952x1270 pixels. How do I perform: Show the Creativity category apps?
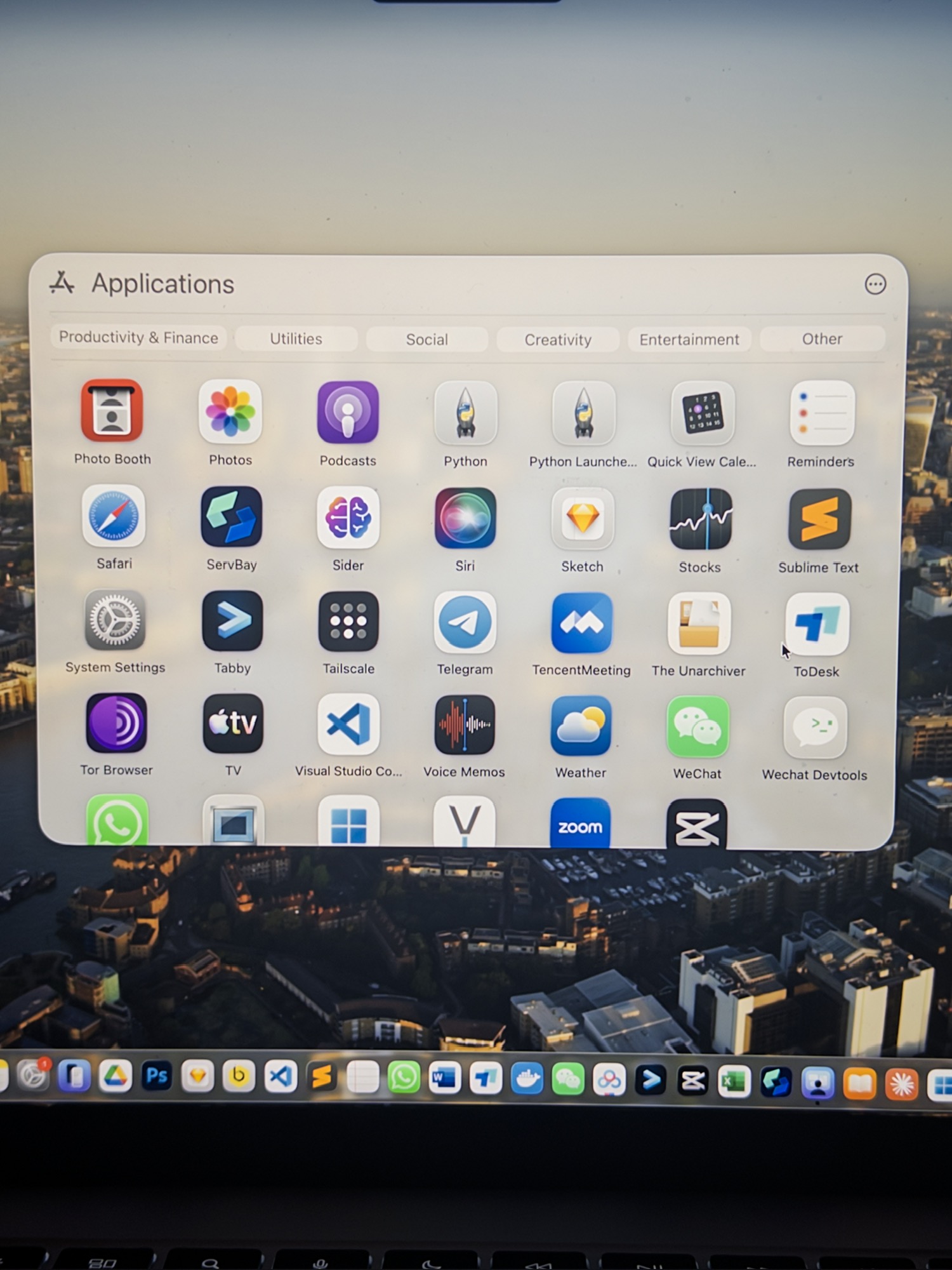557,340
